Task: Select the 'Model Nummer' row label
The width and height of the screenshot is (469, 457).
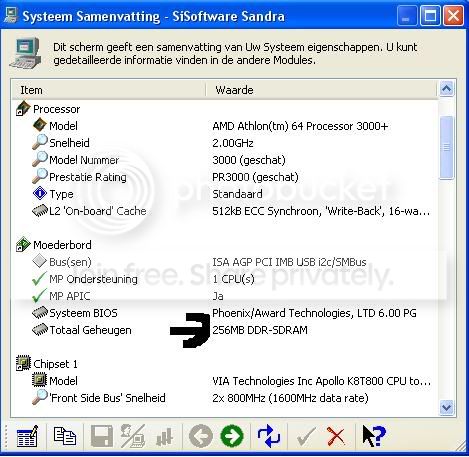Action: tap(84, 160)
